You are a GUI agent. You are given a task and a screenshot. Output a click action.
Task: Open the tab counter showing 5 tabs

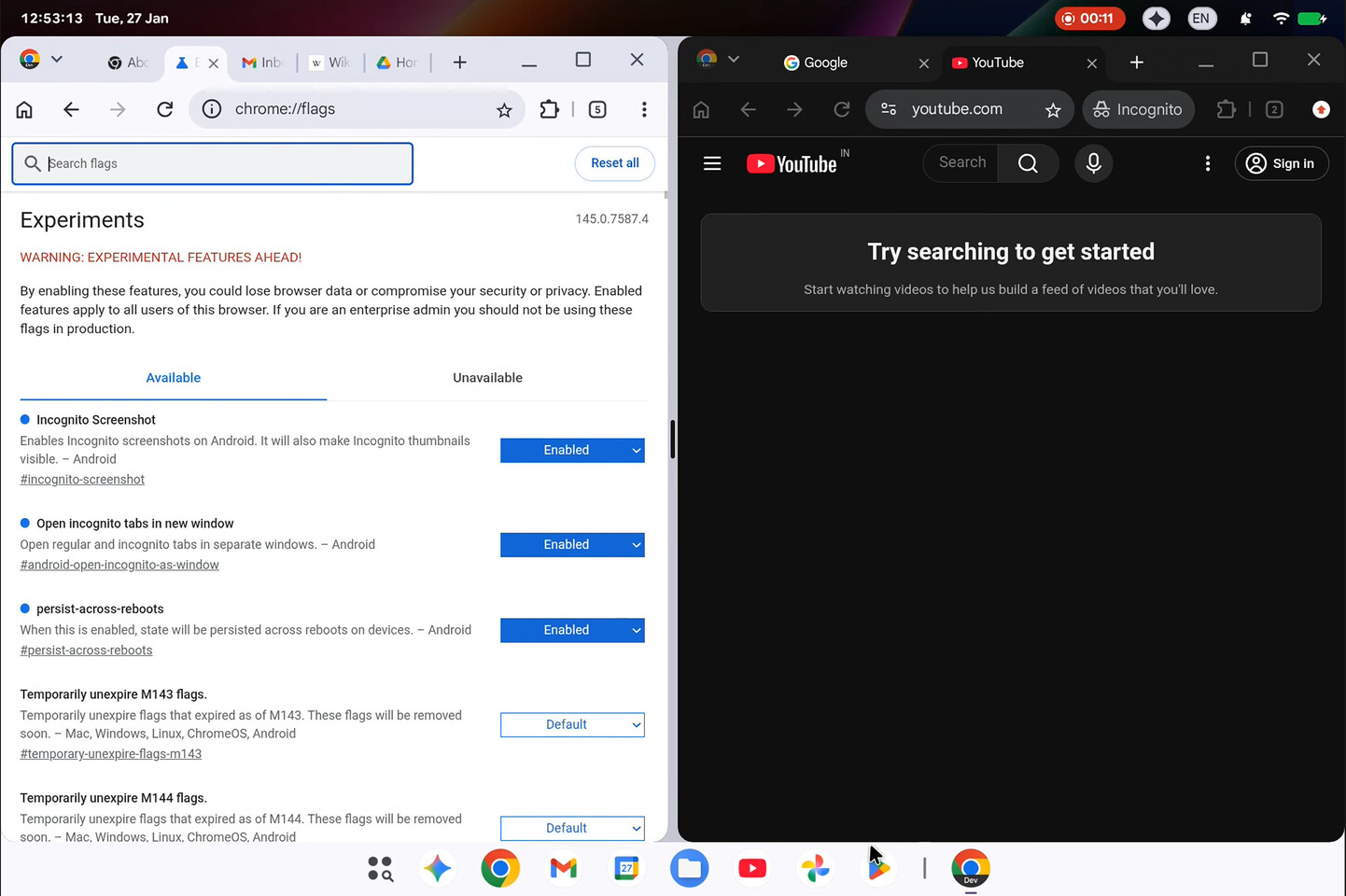[x=597, y=109]
